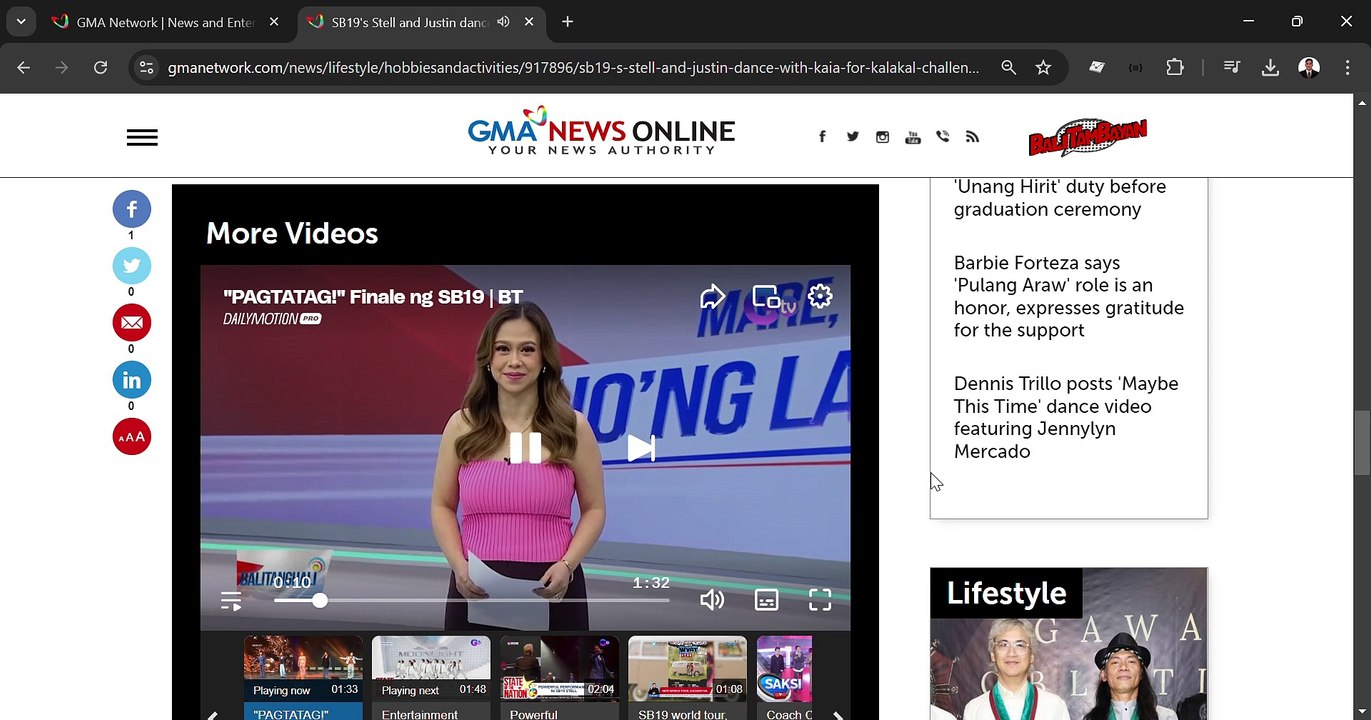
Task: Open video player settings gear
Action: pos(820,296)
